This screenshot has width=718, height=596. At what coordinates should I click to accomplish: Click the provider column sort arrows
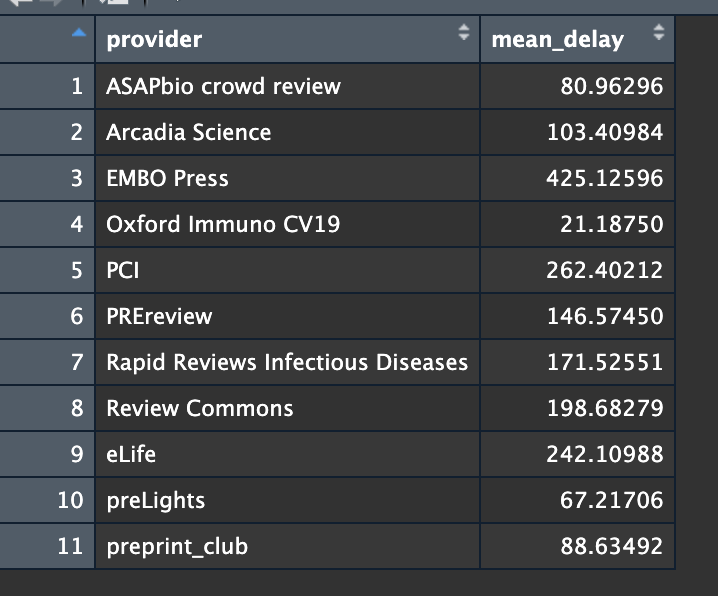[x=463, y=33]
